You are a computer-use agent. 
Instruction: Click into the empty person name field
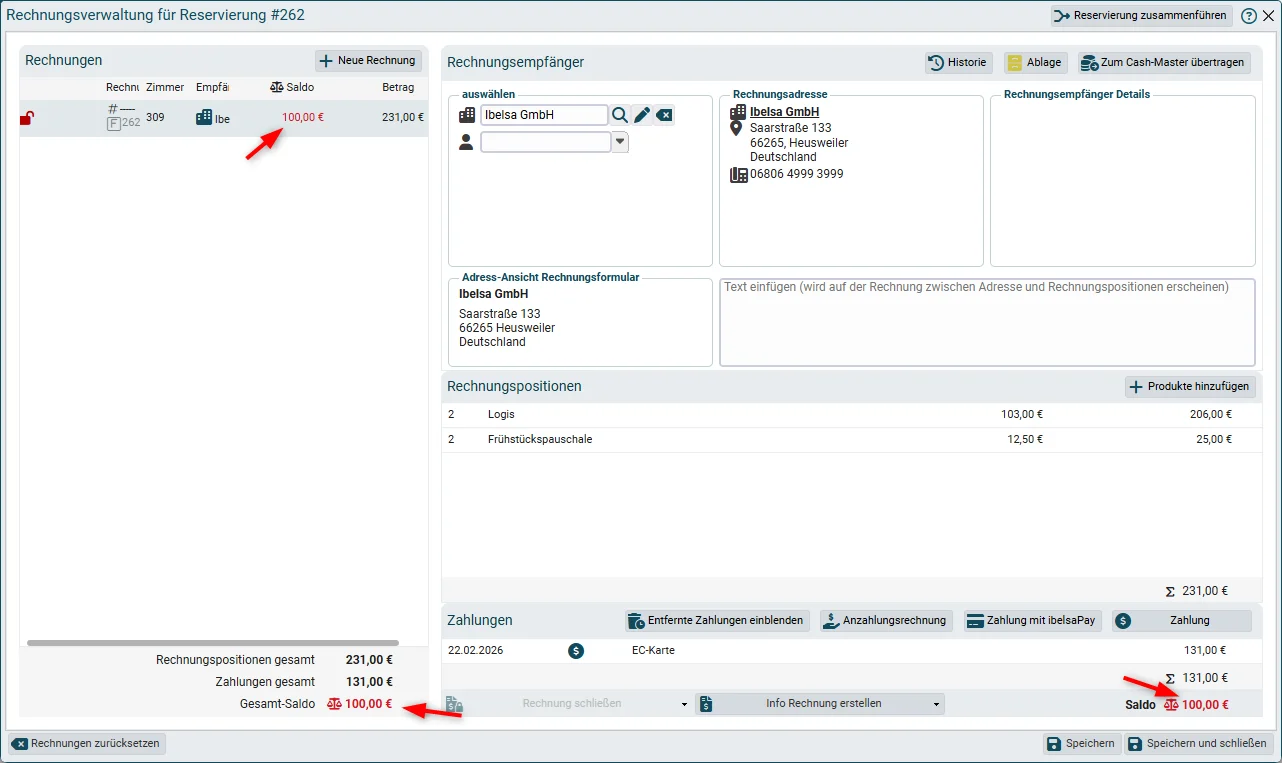546,142
